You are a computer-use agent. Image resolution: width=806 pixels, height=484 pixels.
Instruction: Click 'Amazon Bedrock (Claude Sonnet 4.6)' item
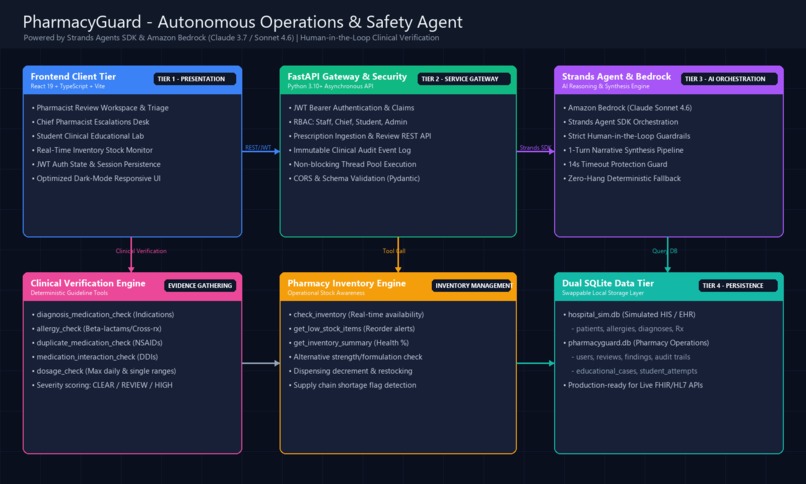coord(628,108)
